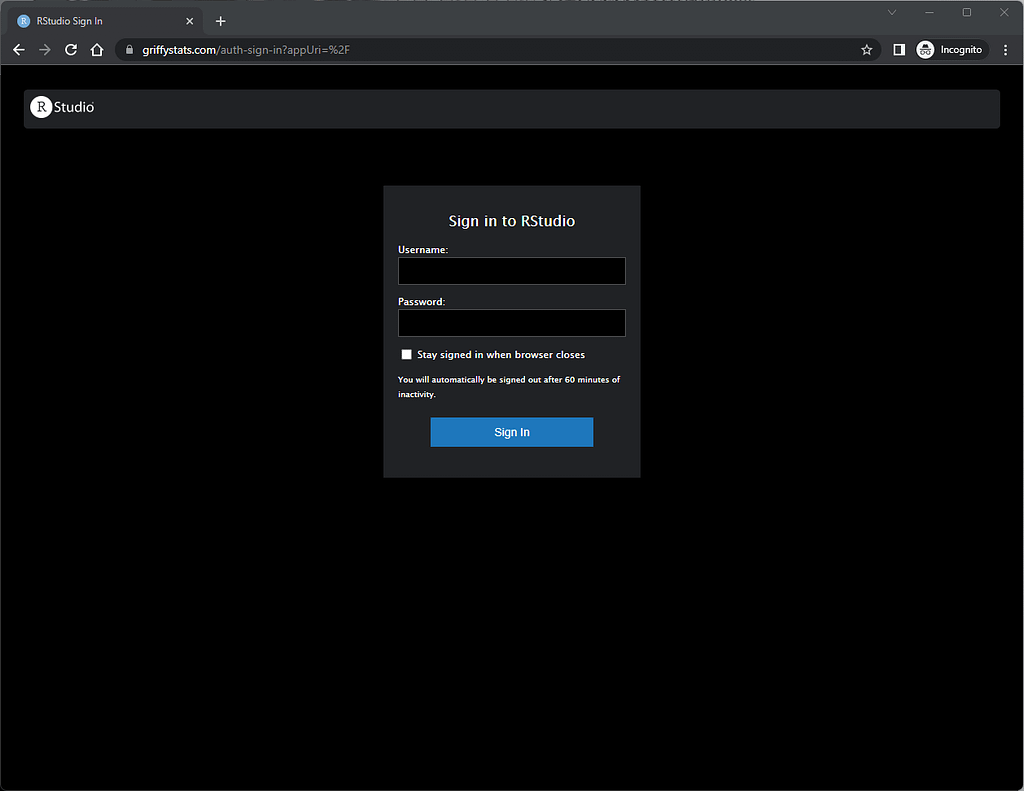This screenshot has height=791, width=1024.
Task: Focus the Username input field
Action: tap(511, 271)
